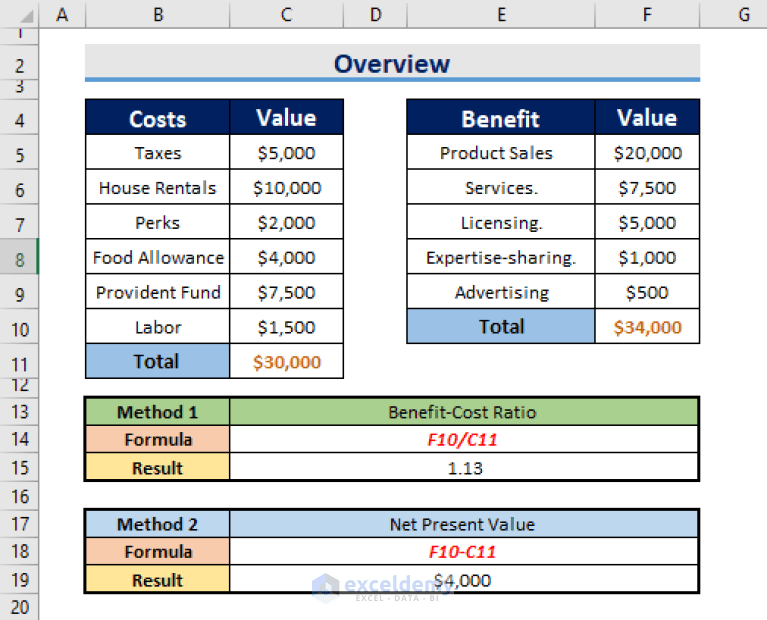
Task: Click the Formula label under Method 2
Action: (x=158, y=551)
